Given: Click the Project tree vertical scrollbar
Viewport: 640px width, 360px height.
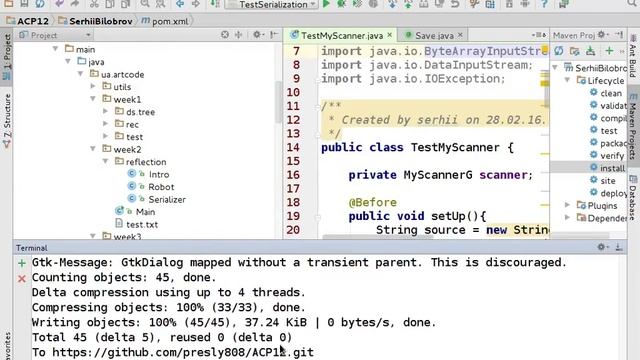Looking at the screenshot, I should coord(279,102).
